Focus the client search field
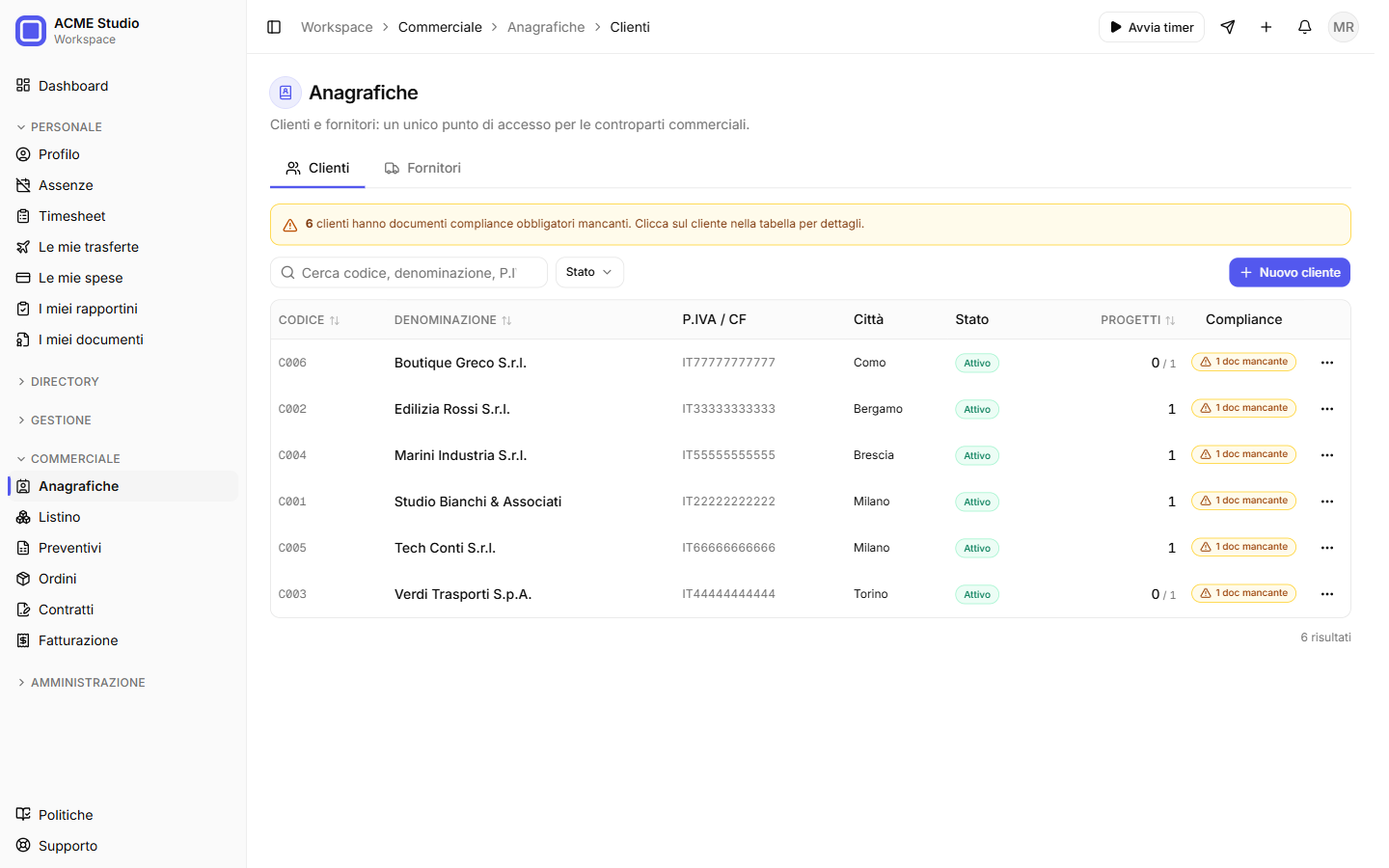The height and width of the screenshot is (868, 1389). pos(409,272)
